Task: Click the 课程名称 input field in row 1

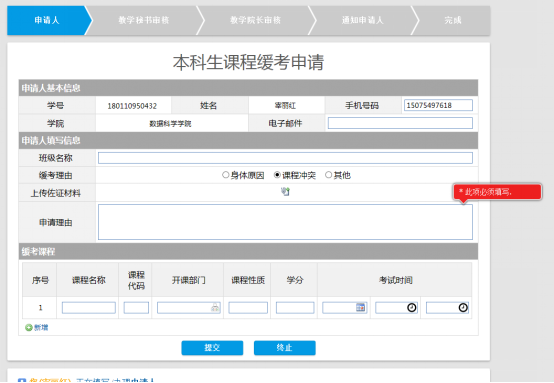Action: click(x=89, y=307)
